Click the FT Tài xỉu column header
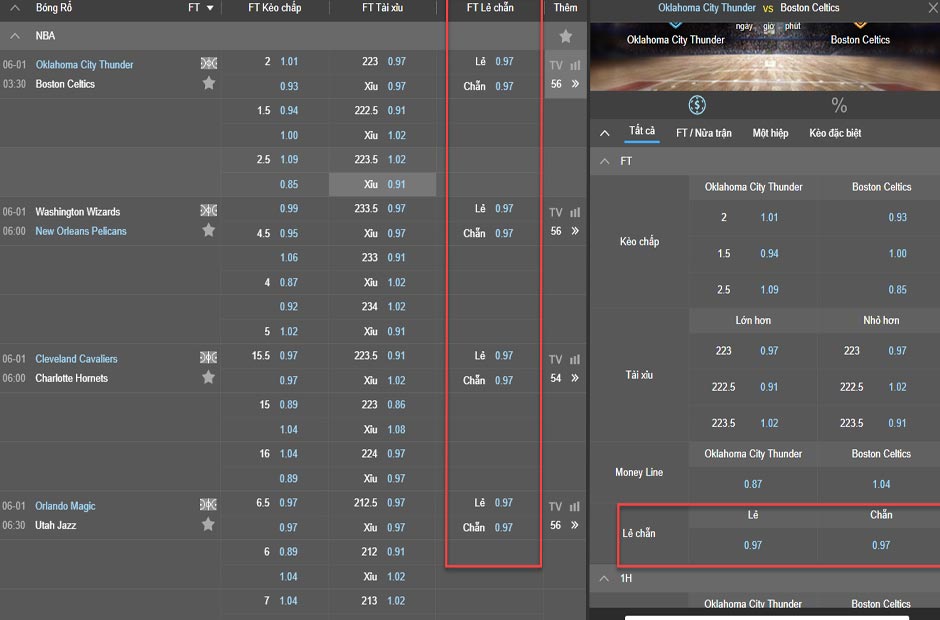This screenshot has width=940, height=620. [x=382, y=8]
